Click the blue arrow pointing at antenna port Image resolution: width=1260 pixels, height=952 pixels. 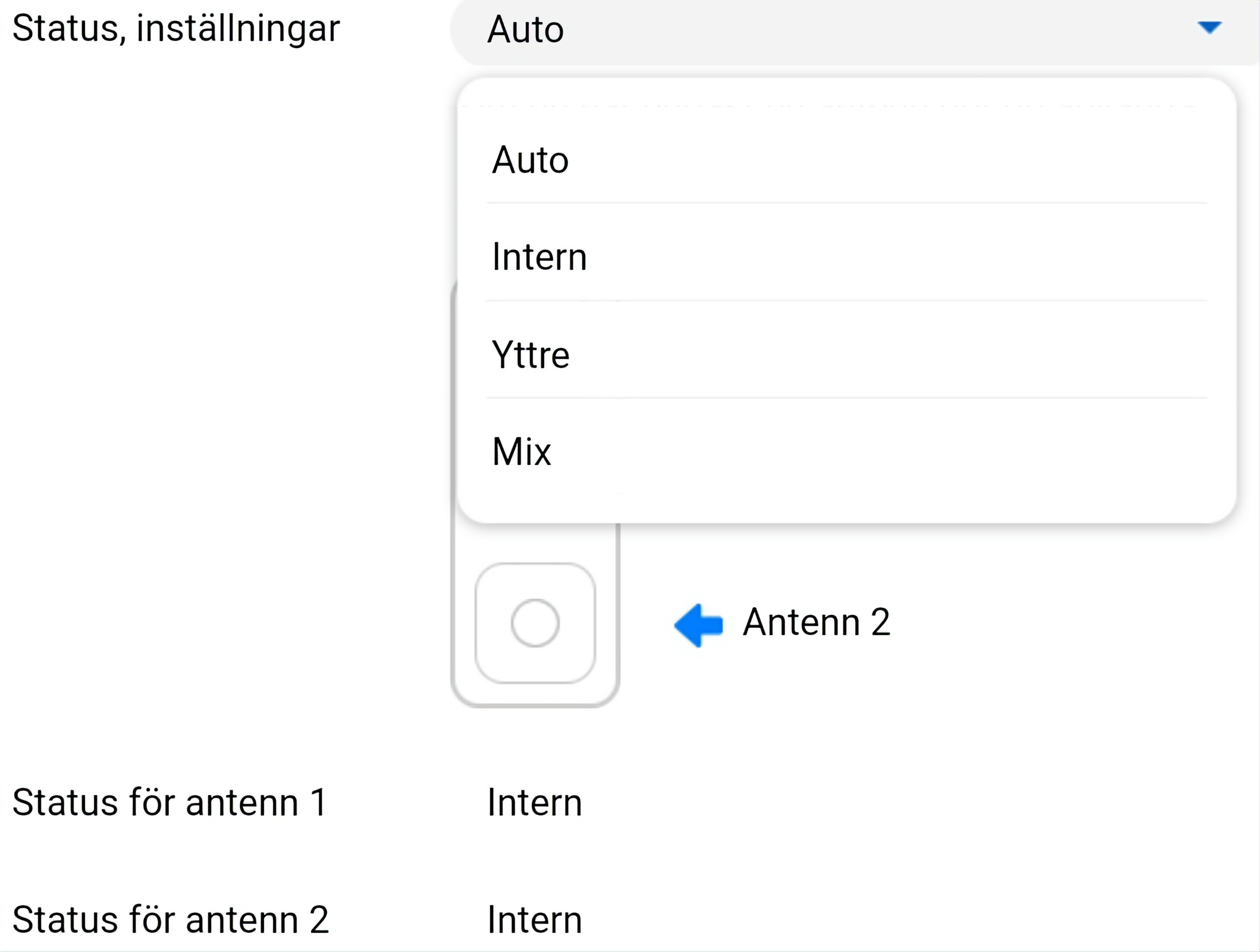click(698, 625)
